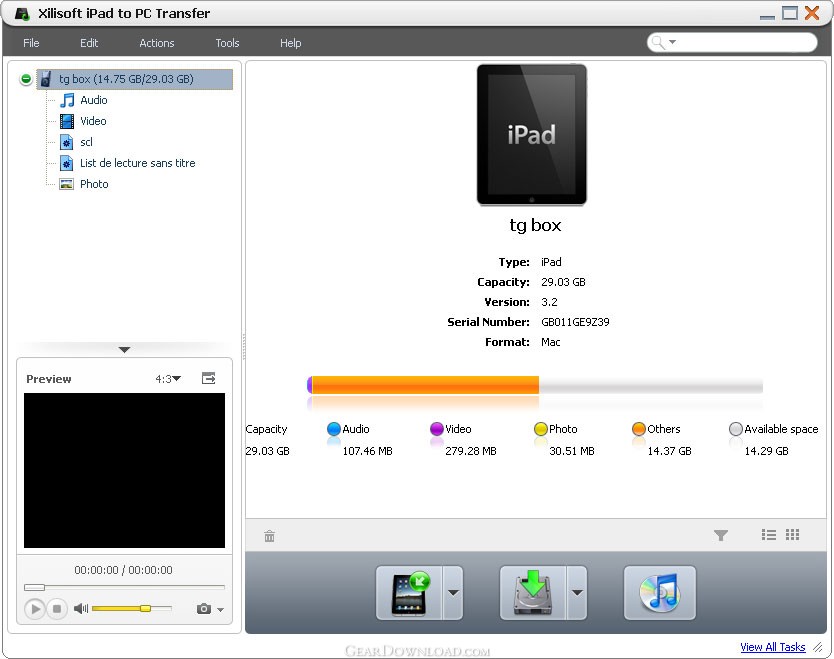834x659 pixels.
Task: Select the scl playlist
Action: (x=86, y=142)
